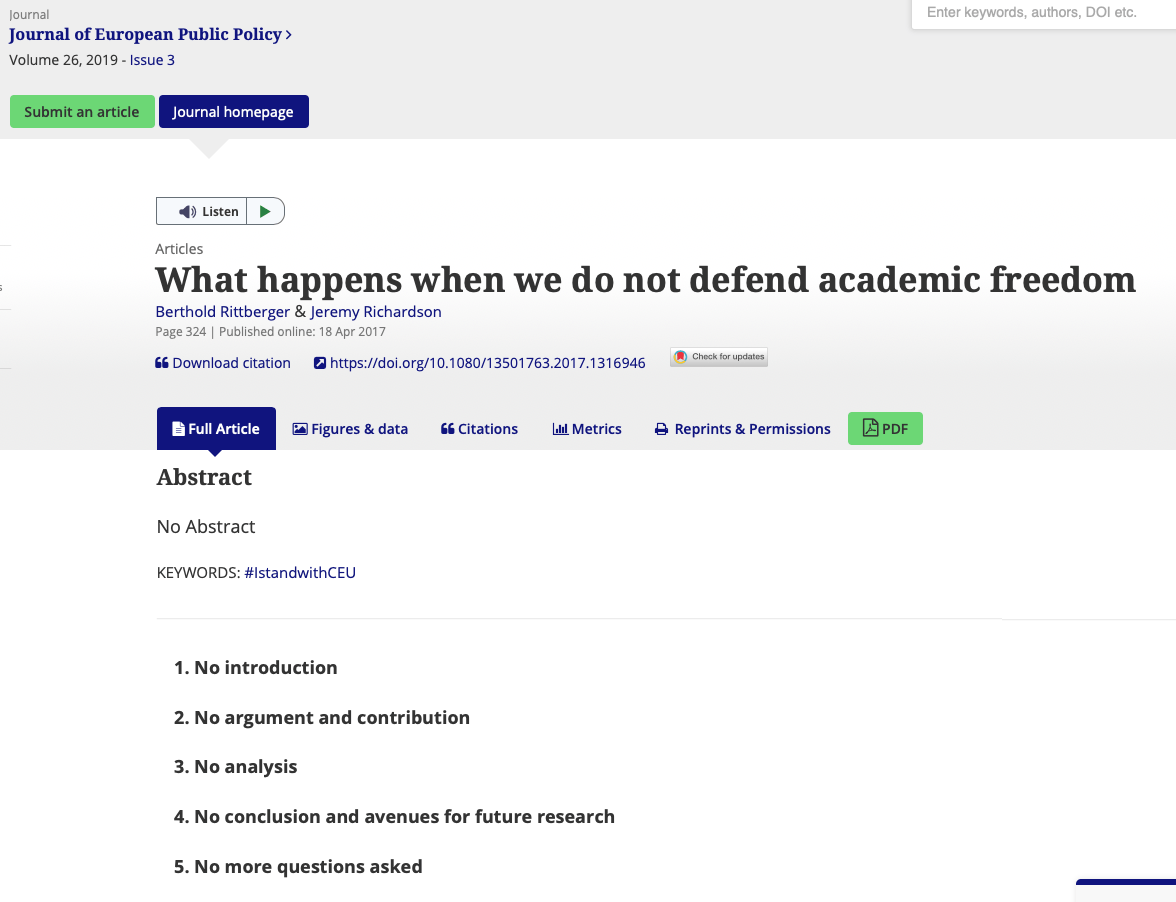Click the #IstandwithCEU keyword
The image size is (1176, 902).
coord(300,573)
